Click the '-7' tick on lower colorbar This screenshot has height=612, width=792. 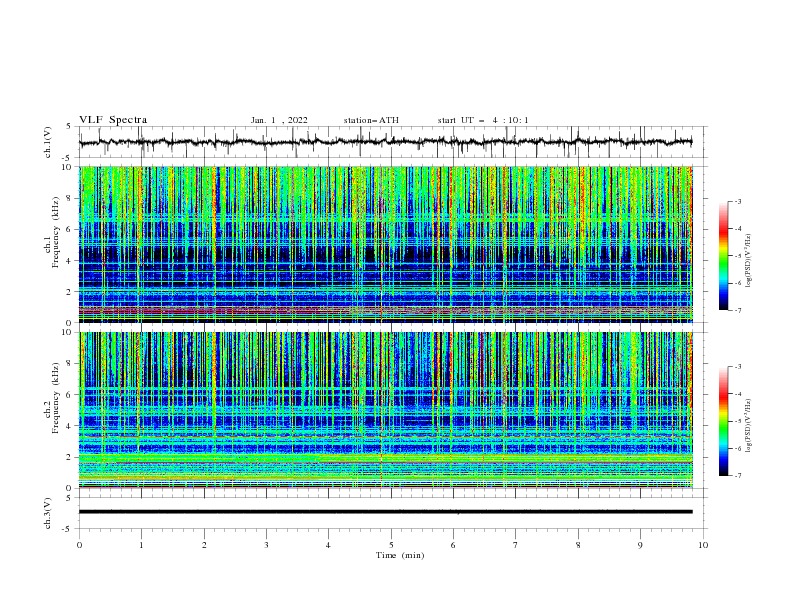738,476
